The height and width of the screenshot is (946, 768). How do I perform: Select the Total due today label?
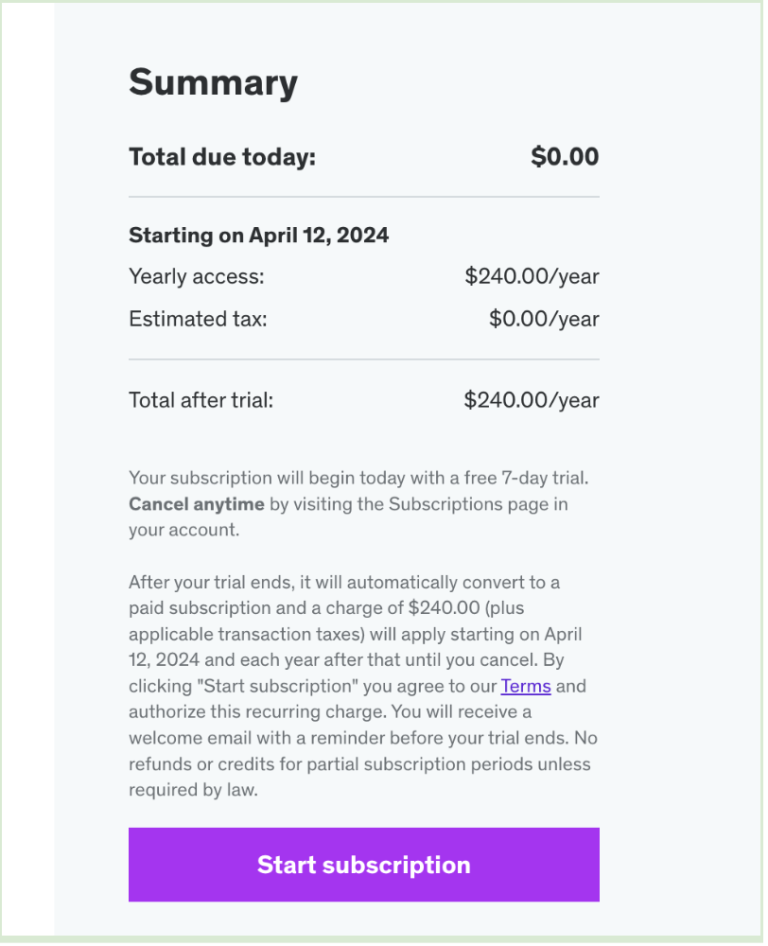[222, 157]
